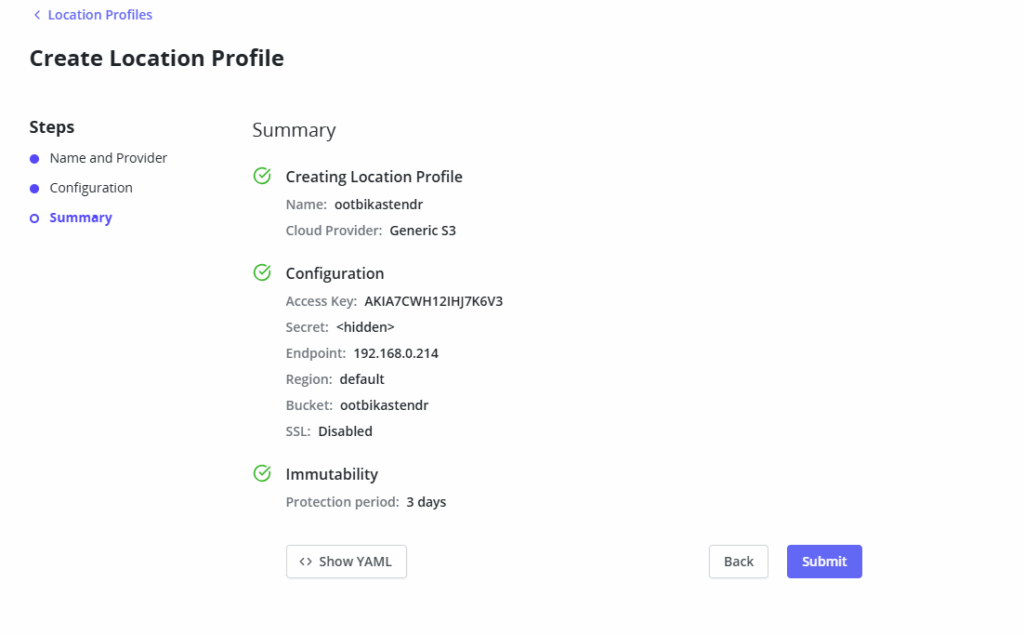This screenshot has height=635, width=1024.
Task: Submit the new location profile
Action: click(823, 561)
